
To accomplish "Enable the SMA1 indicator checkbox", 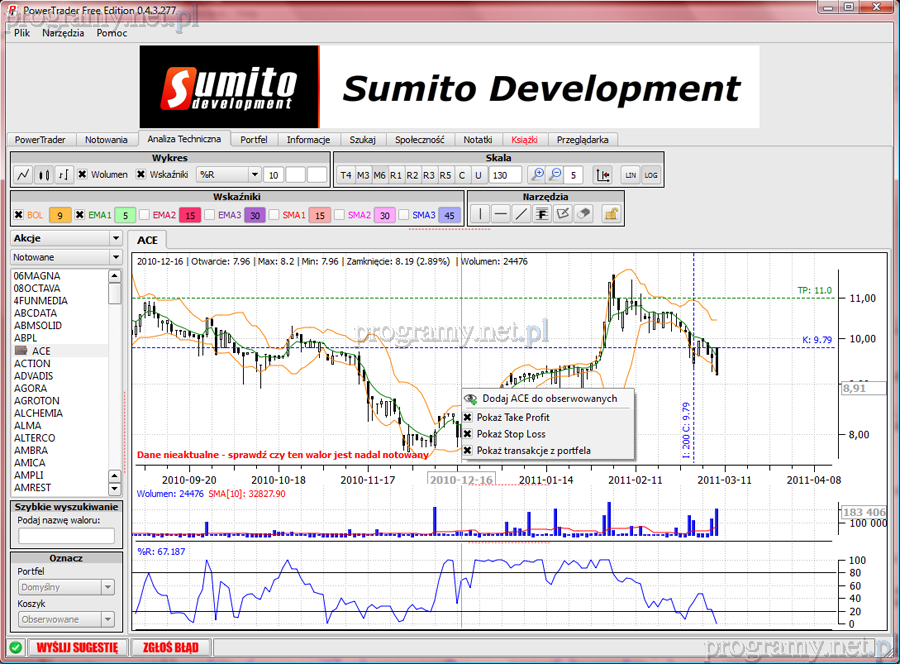I will [274, 215].
